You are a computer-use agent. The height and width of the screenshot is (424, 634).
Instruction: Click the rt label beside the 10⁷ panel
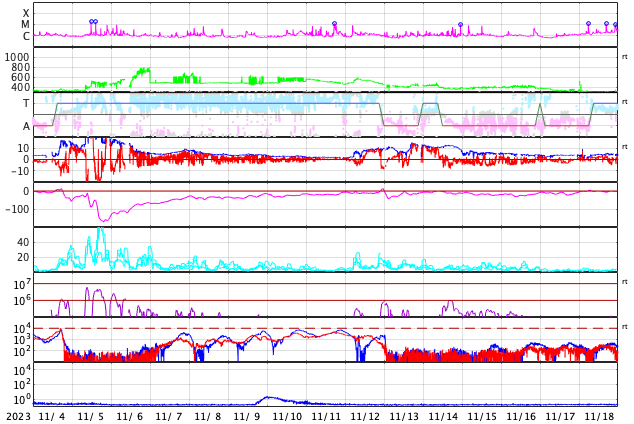coord(625,282)
